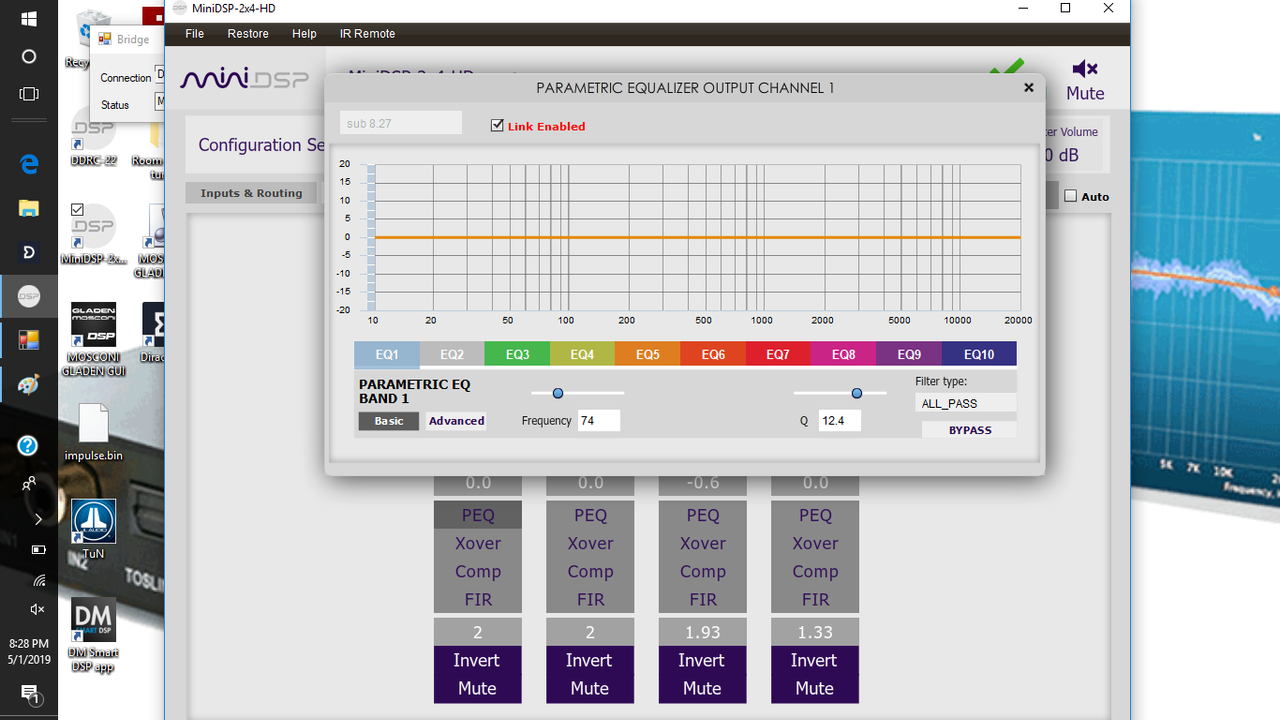
Task: Switch to Basic EQ mode
Action: 389,421
